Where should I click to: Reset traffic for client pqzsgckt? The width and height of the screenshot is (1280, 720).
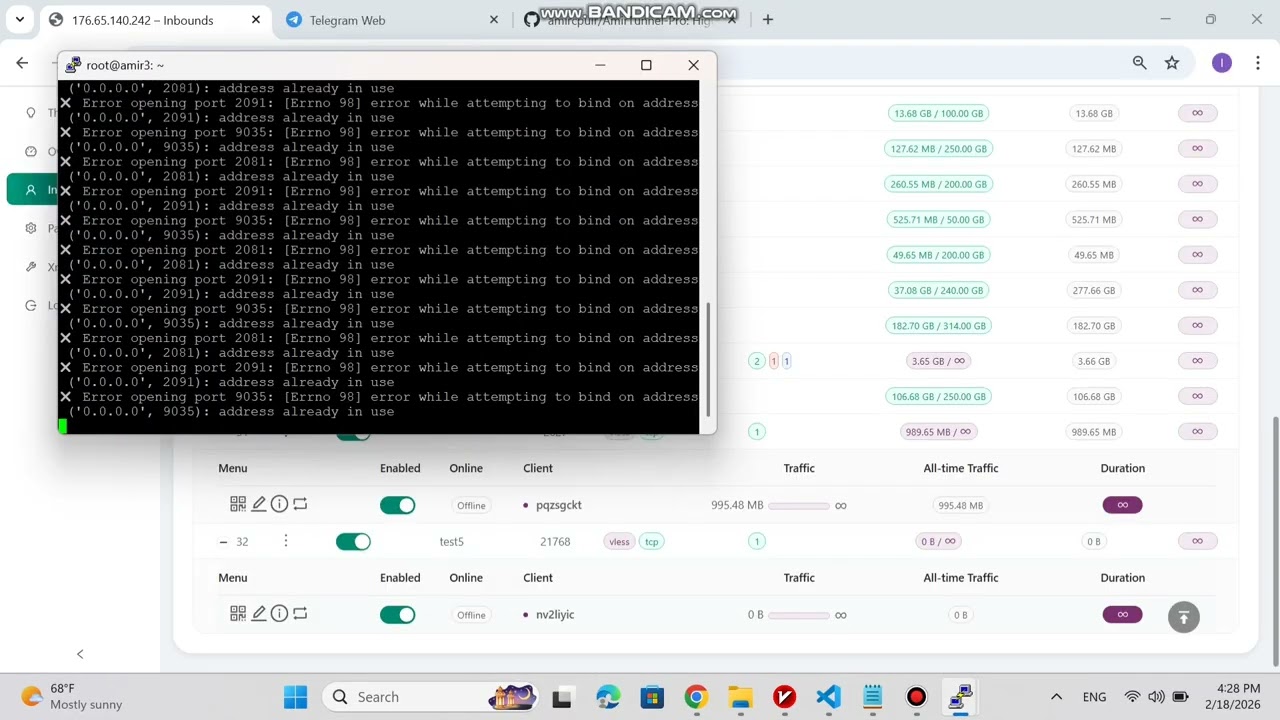[300, 505]
